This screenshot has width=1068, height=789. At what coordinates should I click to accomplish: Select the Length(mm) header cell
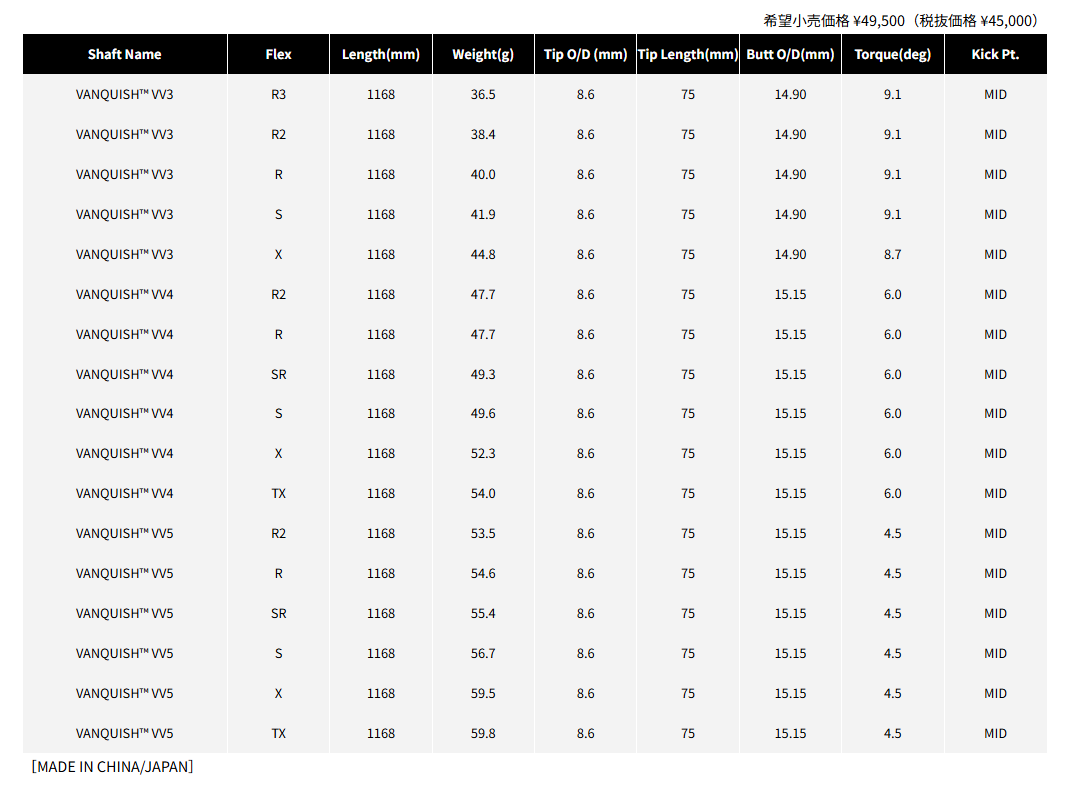[381, 55]
